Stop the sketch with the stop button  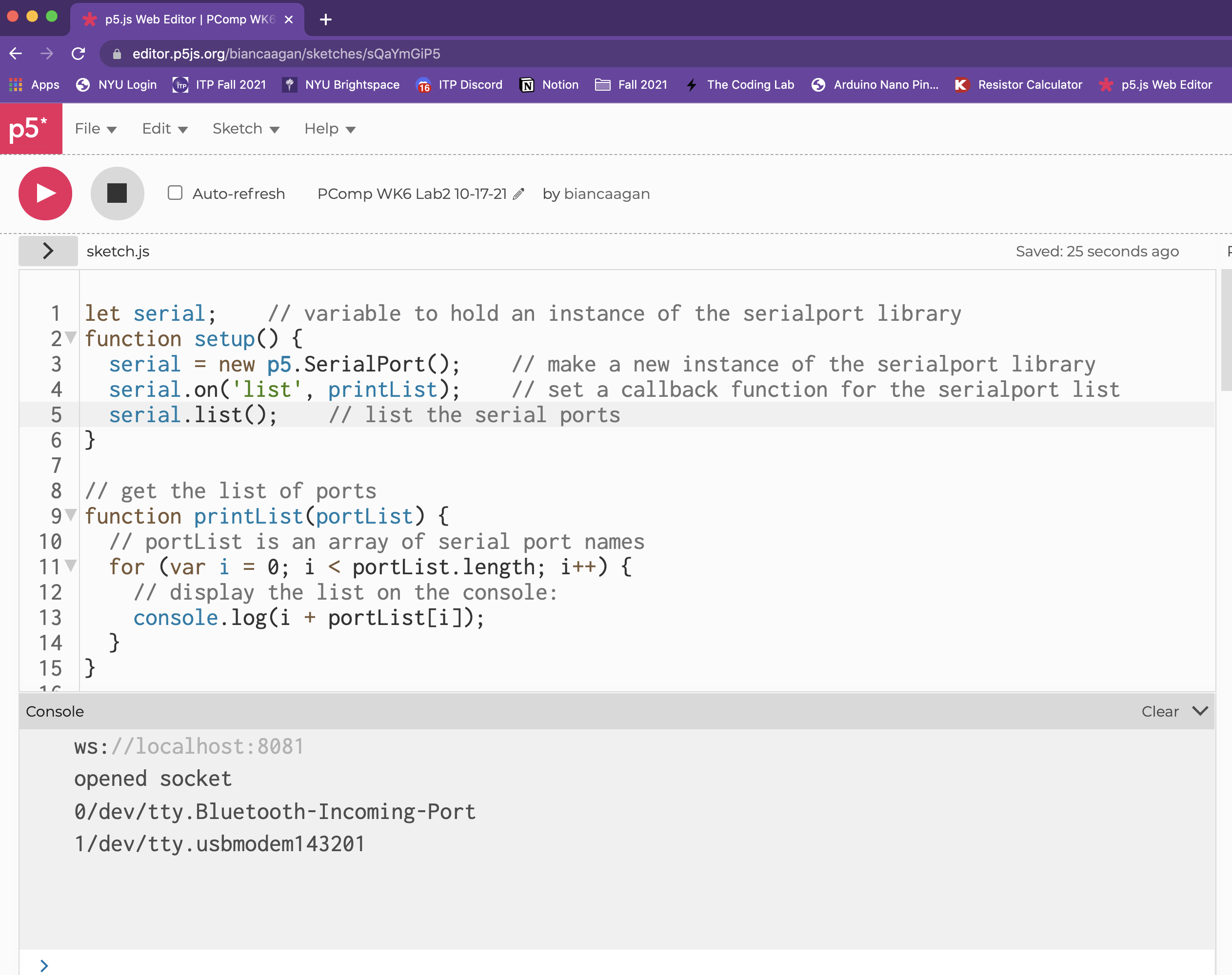click(117, 194)
